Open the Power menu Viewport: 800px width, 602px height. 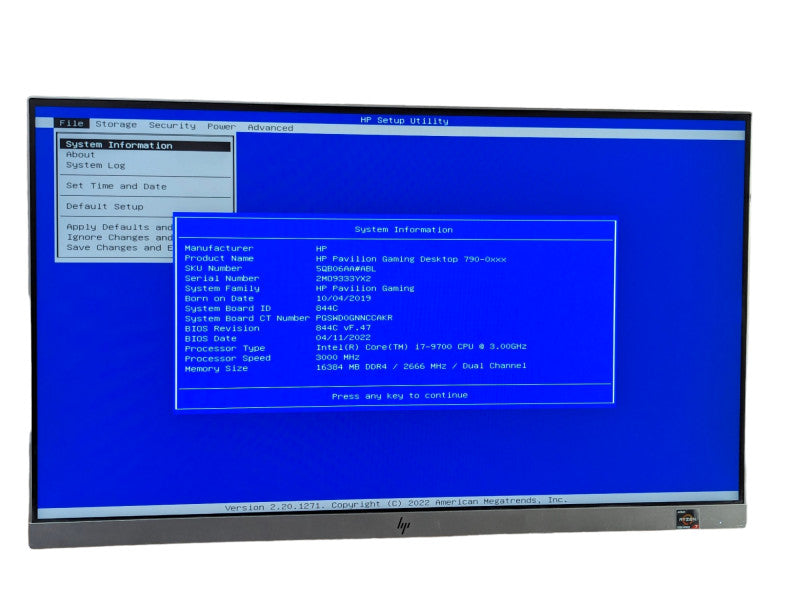click(221, 127)
